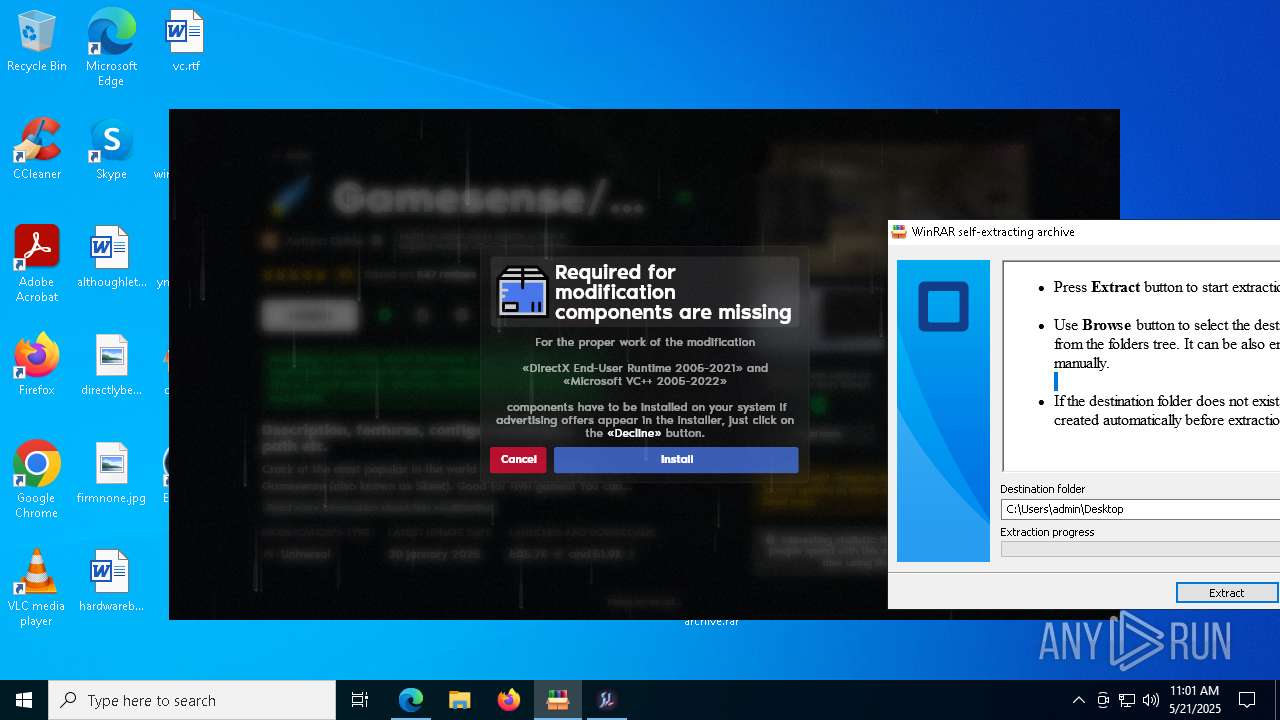The width and height of the screenshot is (1280, 720).
Task: Open Skype desktop shortcut
Action: pos(111,150)
